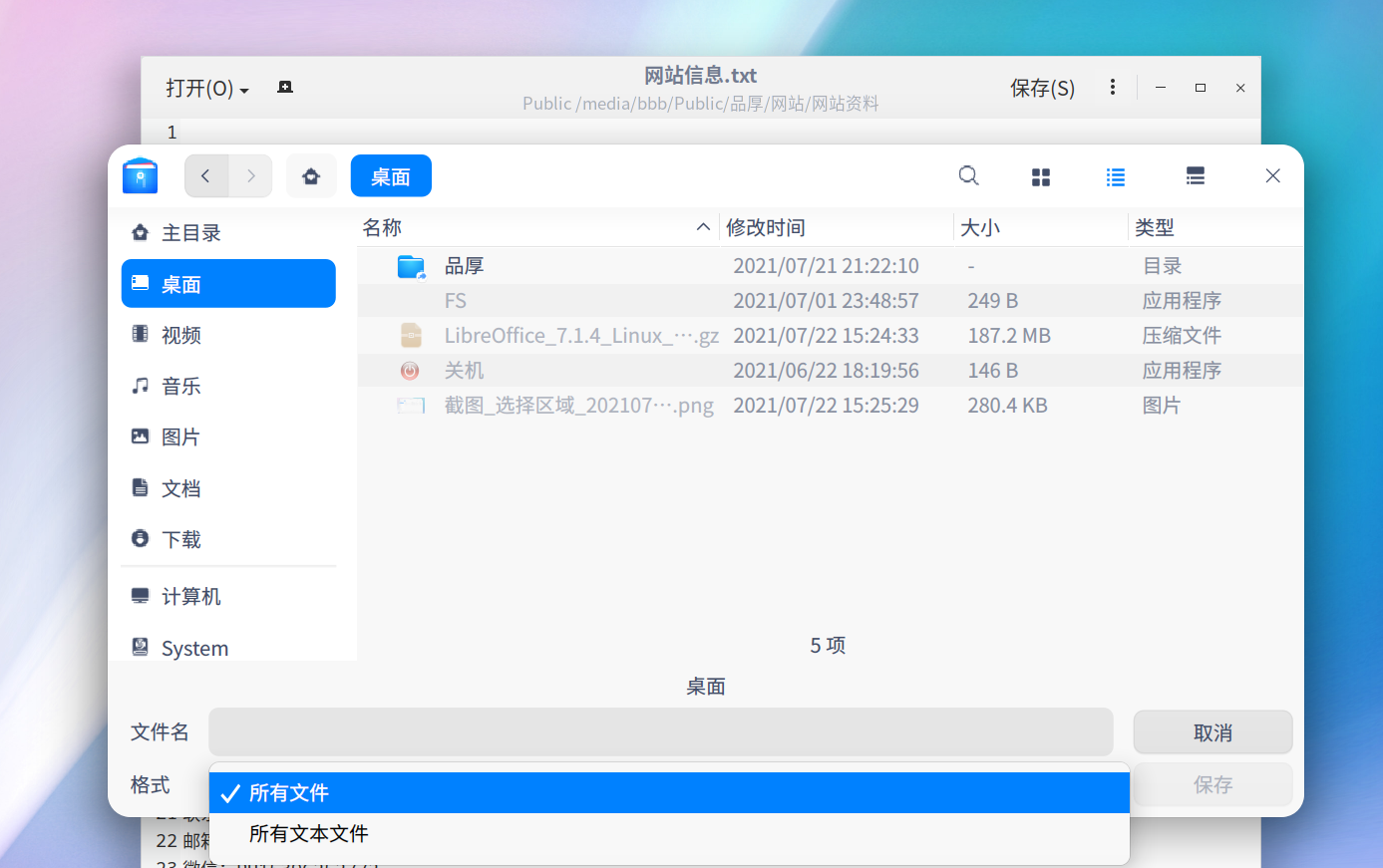1383x868 pixels.
Task: Click the 音乐 note icon in sidebar
Action: 141,385
